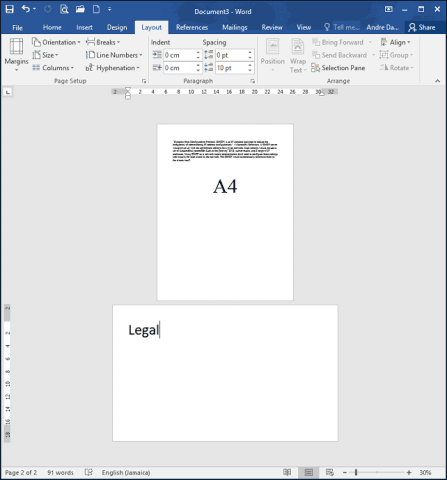Open the Margins dropdown
This screenshot has height=480, width=447.
click(16, 55)
